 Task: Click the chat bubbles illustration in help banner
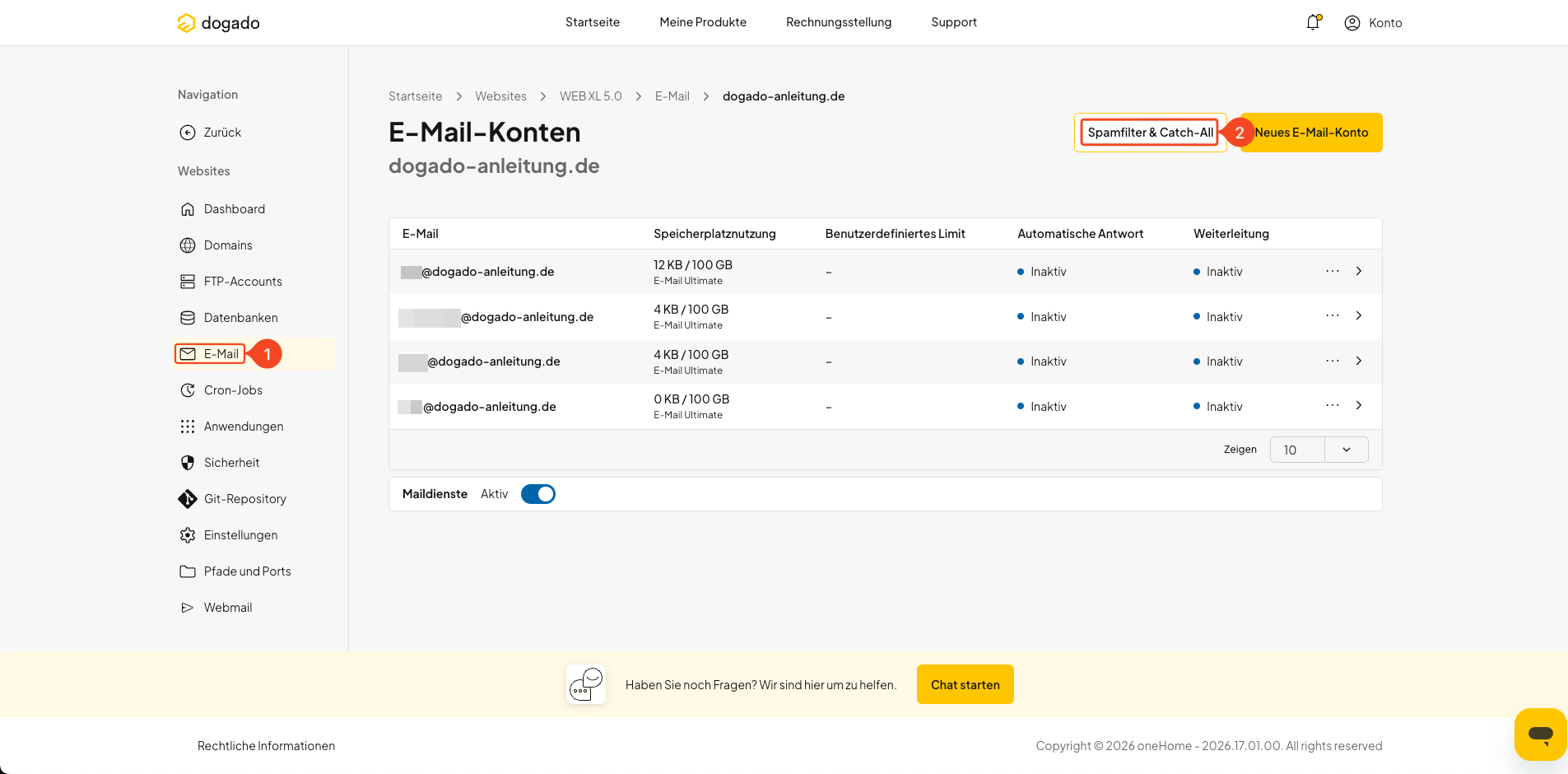pyautogui.click(x=586, y=684)
